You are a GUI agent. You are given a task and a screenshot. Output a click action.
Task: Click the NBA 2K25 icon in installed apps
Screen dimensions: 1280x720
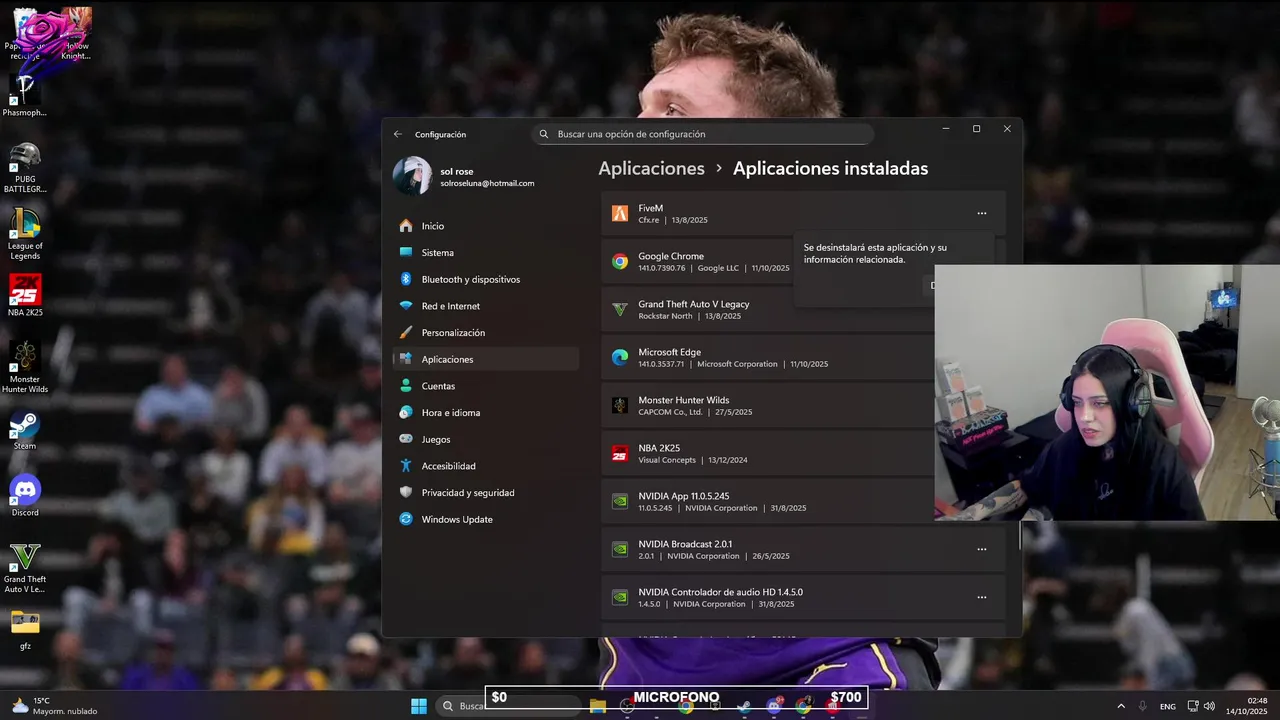pyautogui.click(x=620, y=453)
